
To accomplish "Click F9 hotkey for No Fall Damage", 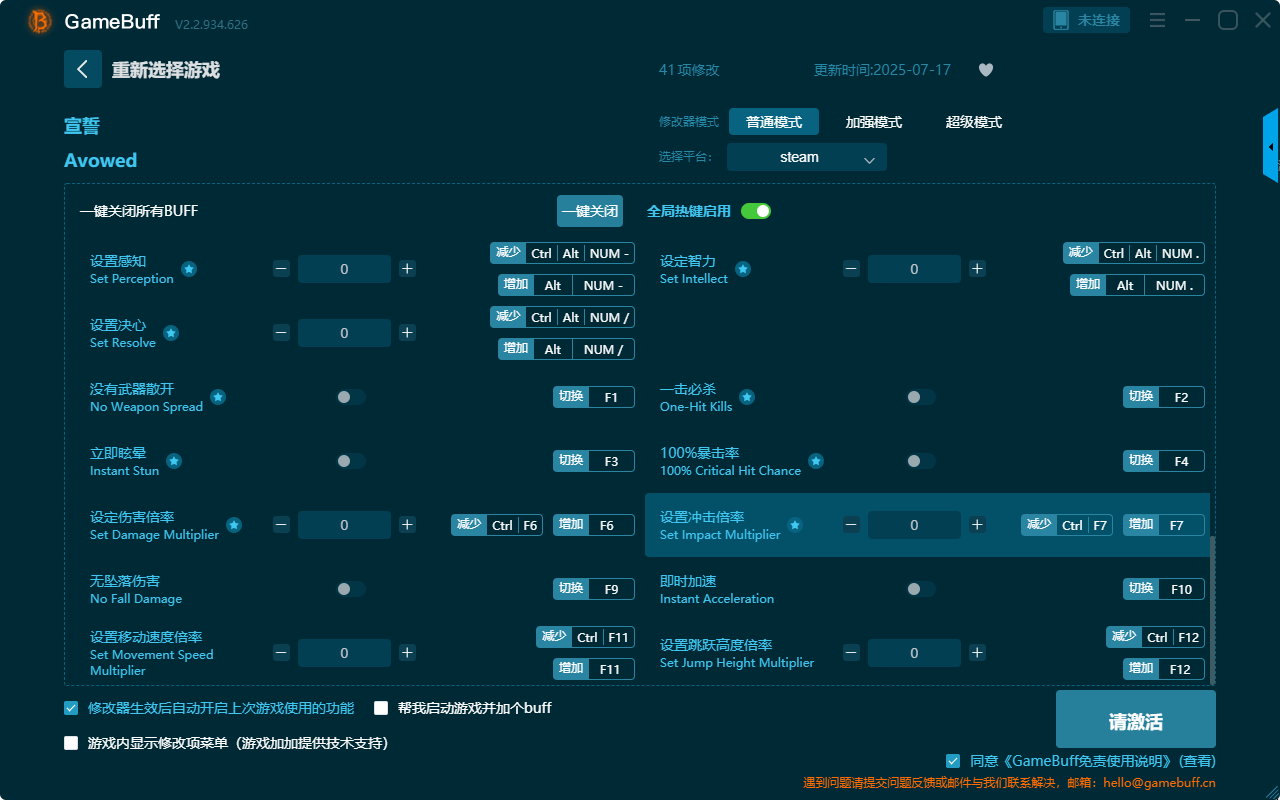I will click(611, 589).
